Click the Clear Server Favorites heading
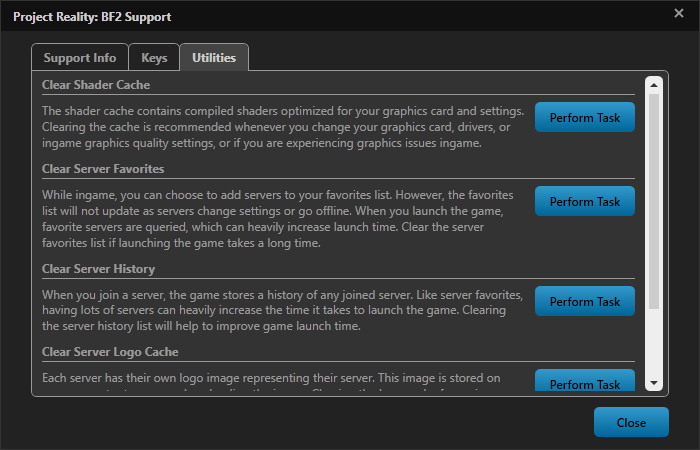The height and width of the screenshot is (450, 700). pos(103,169)
